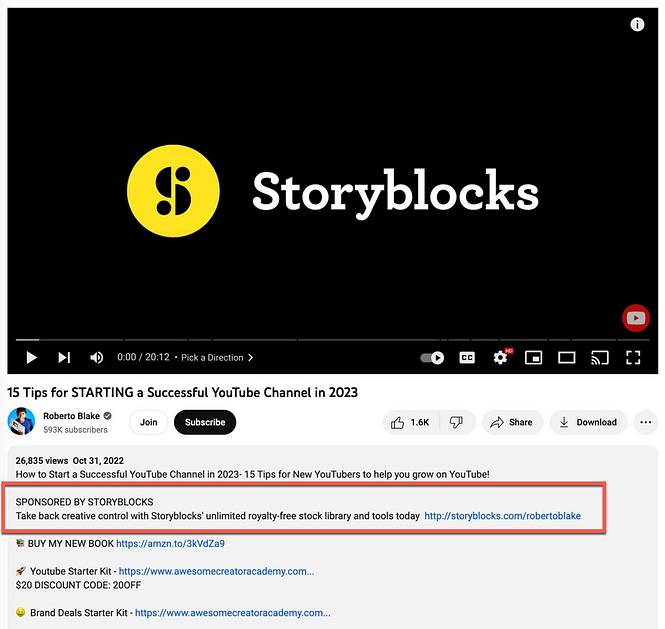Click the 593K subscribers text
The height and width of the screenshot is (629, 665).
pos(75,430)
